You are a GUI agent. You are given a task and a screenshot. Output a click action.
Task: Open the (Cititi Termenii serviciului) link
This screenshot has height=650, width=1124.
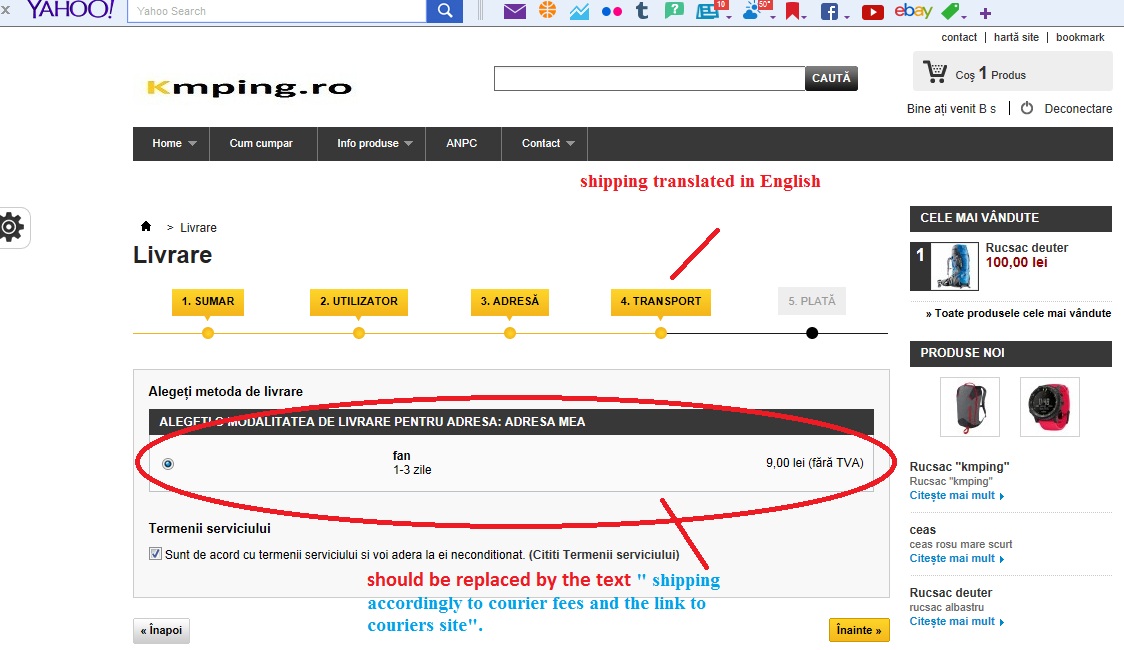pyautogui.click(x=604, y=555)
